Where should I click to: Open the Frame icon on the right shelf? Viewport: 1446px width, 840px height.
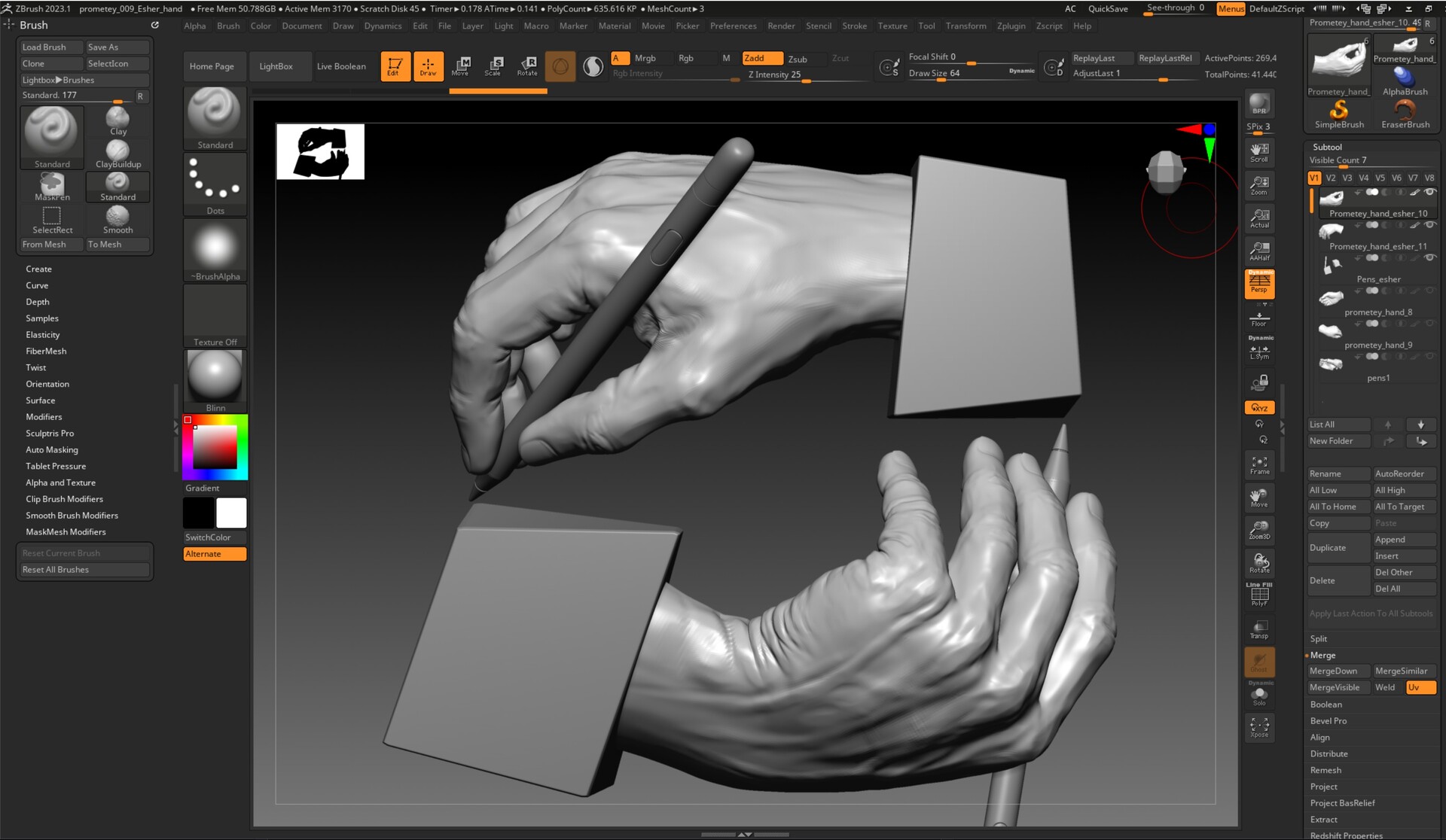(1258, 464)
